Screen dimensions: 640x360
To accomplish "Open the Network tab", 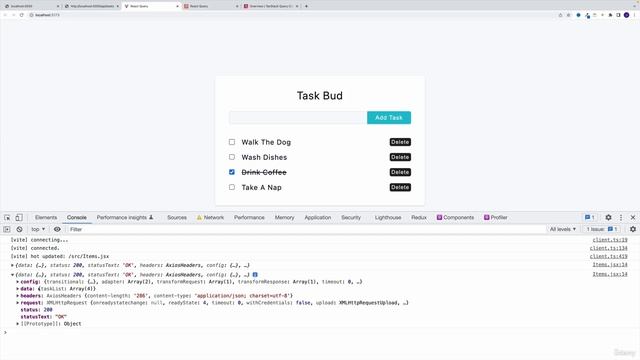I will pos(210,218).
